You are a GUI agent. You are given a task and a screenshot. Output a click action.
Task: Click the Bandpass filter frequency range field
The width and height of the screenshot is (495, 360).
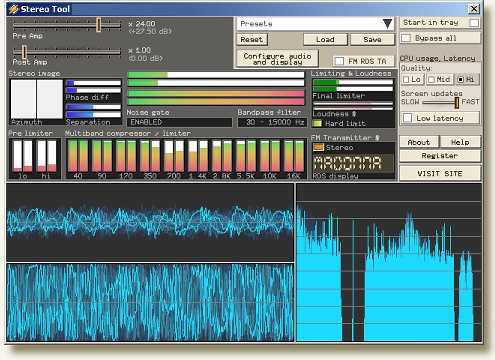point(272,122)
